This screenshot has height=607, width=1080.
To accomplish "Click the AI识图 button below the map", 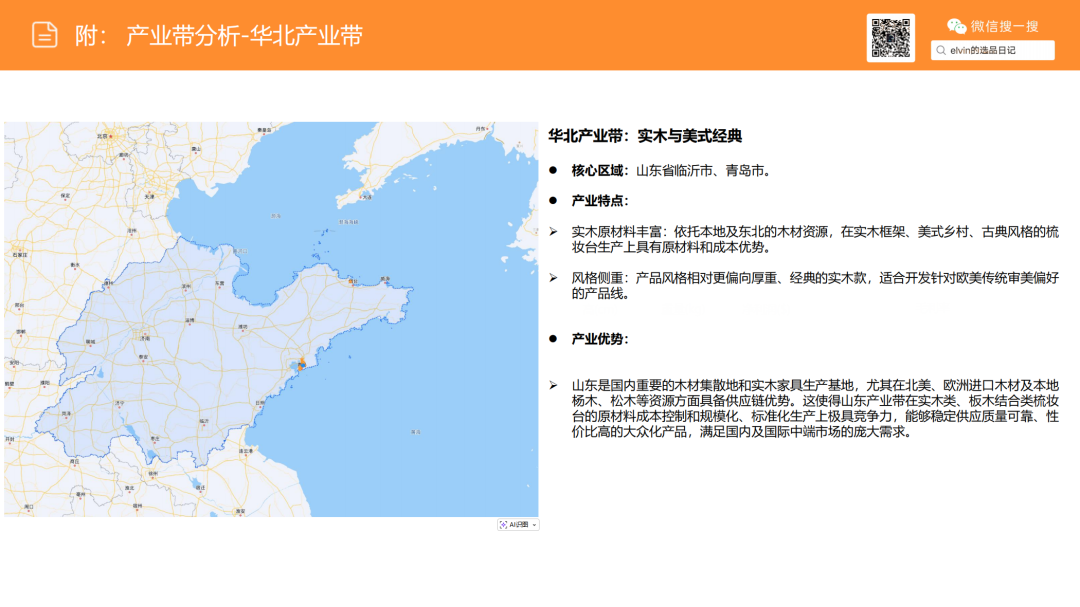I will point(516,524).
